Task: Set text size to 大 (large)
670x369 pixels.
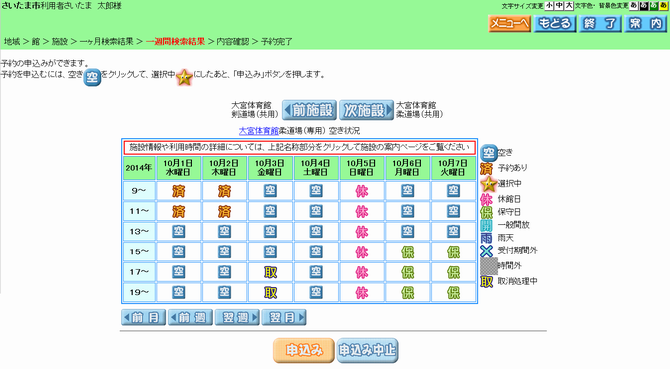Action: tap(569, 6)
